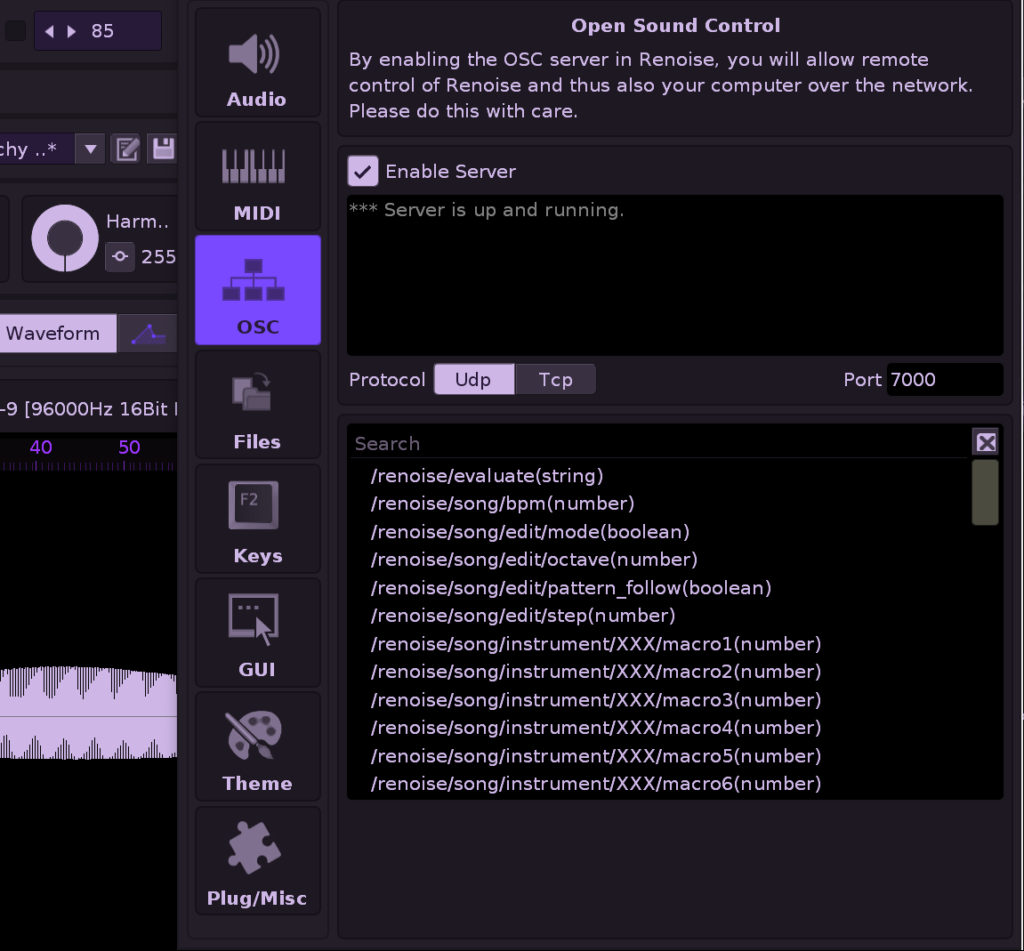
Task: Select the /renoise/evaluate(string) entry
Action: pyautogui.click(x=487, y=476)
